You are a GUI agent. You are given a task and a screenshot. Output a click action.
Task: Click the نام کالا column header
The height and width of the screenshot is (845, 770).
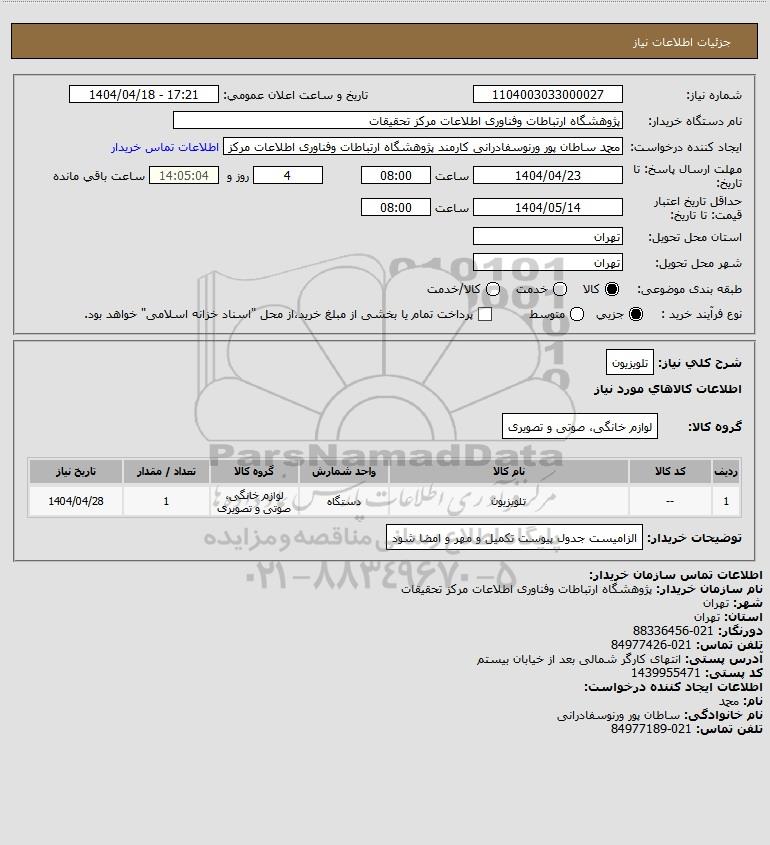tap(509, 472)
